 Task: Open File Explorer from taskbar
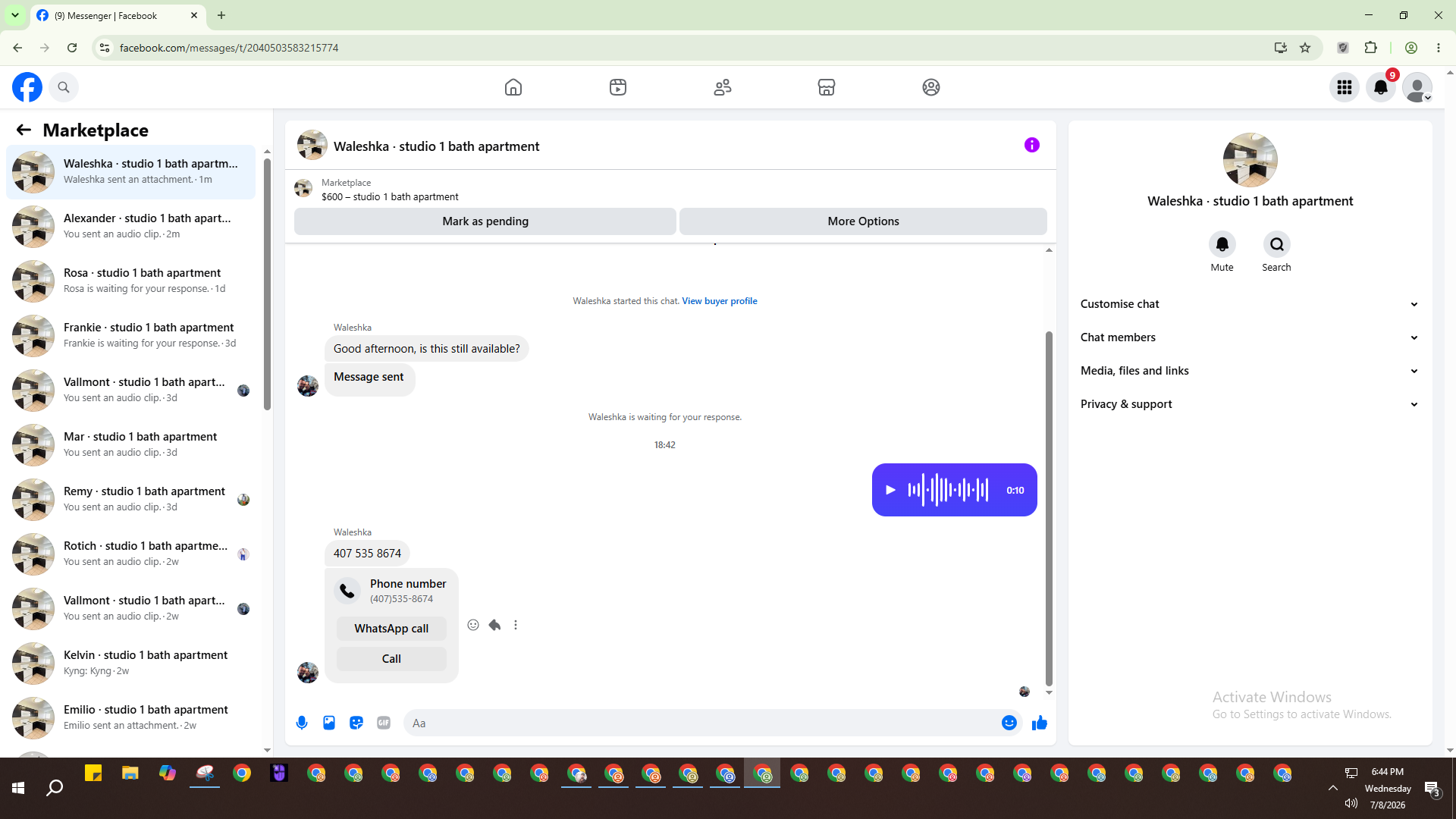(130, 774)
